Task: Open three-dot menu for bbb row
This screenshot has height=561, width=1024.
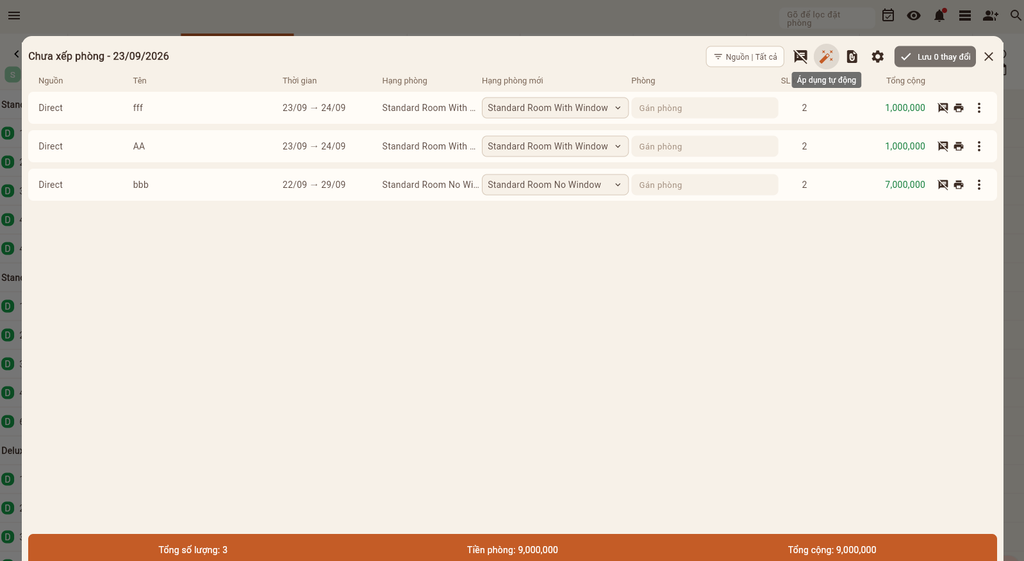Action: click(x=979, y=185)
